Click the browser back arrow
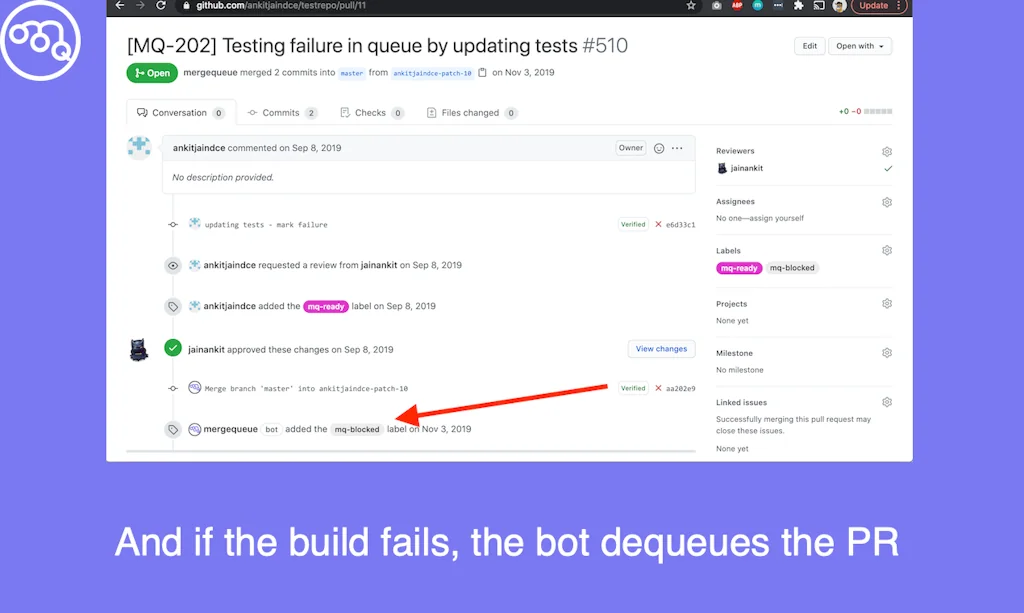 point(120,5)
